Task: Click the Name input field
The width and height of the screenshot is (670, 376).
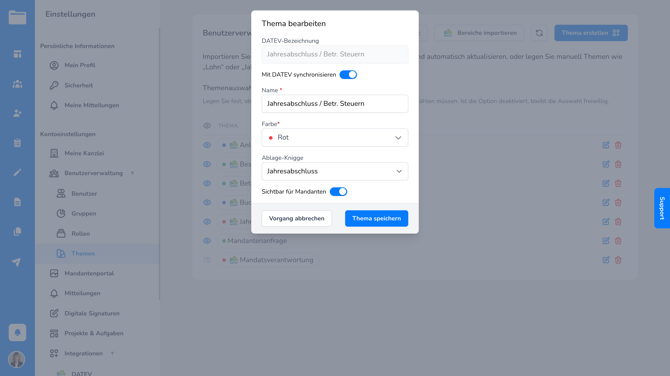Action: point(335,103)
